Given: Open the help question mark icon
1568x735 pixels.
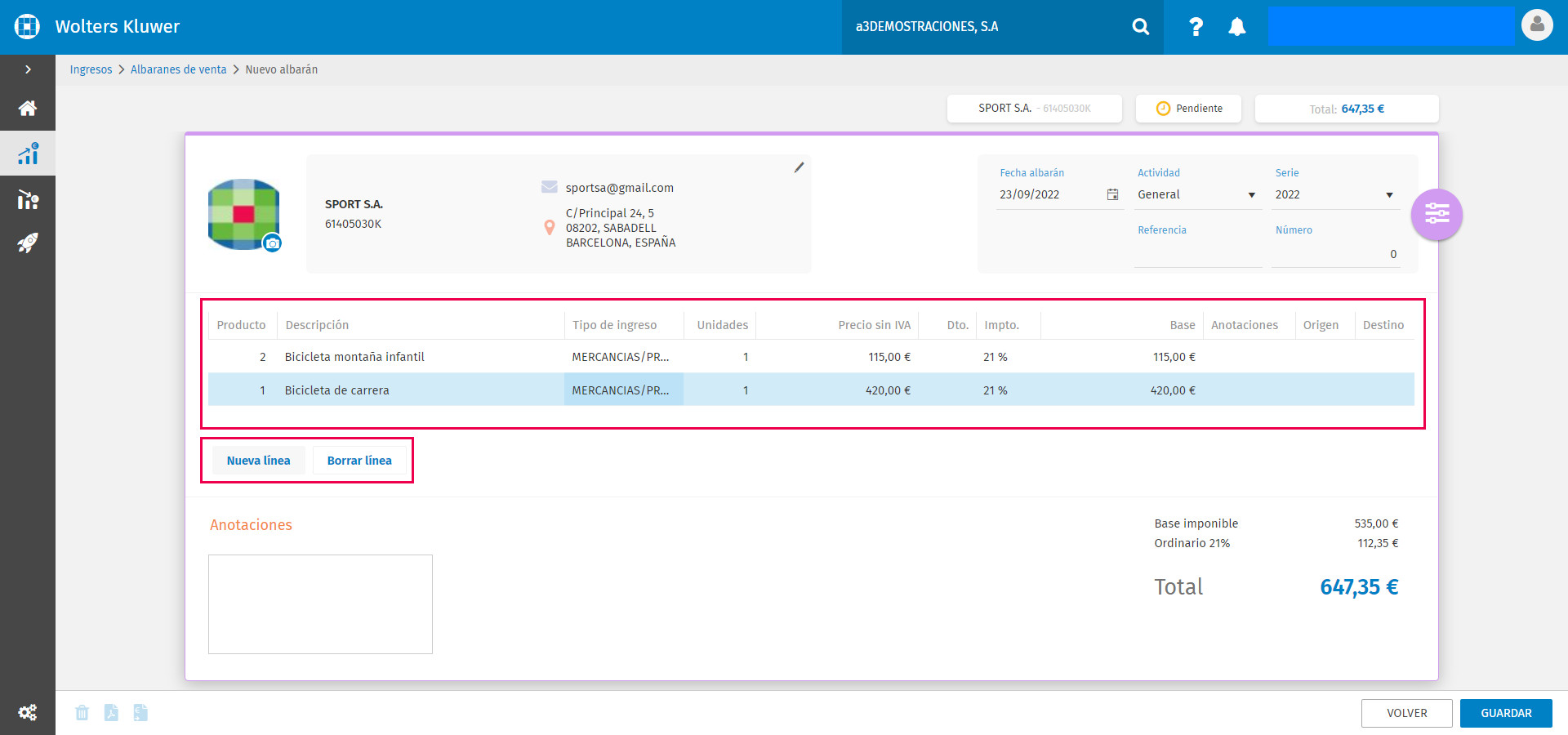Looking at the screenshot, I should pyautogui.click(x=1196, y=27).
